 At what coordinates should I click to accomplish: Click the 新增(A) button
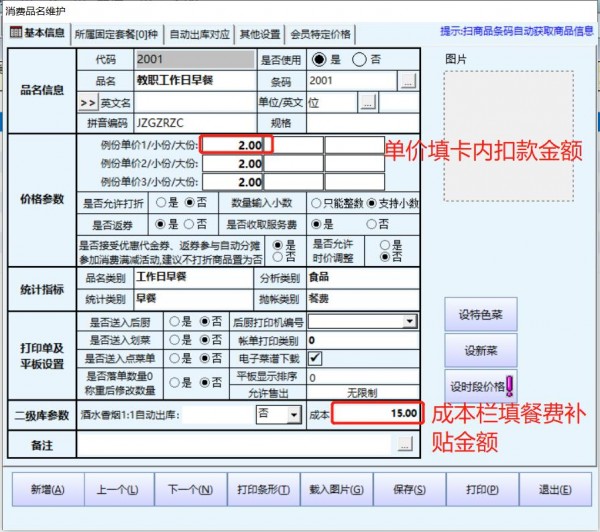(47, 490)
